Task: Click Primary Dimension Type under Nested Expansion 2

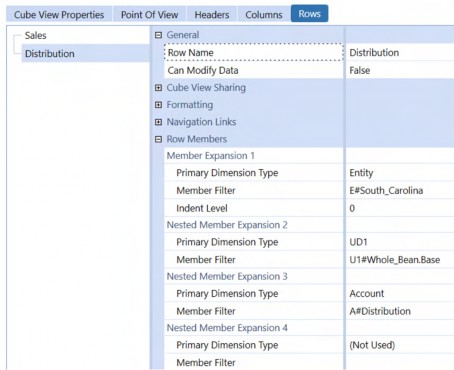Action: 227,242
